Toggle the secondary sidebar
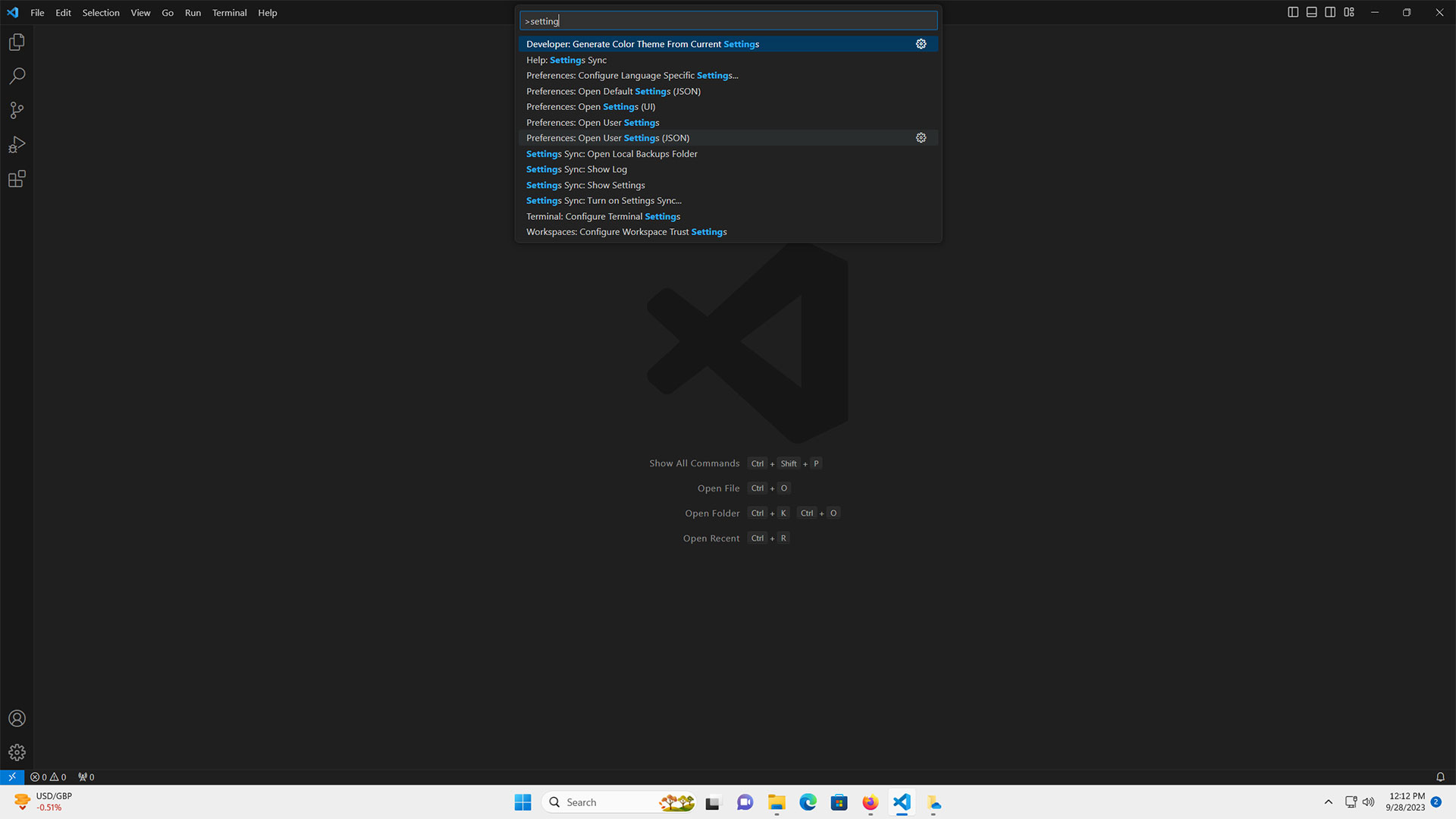Viewport: 1456px width, 819px height. (1330, 12)
